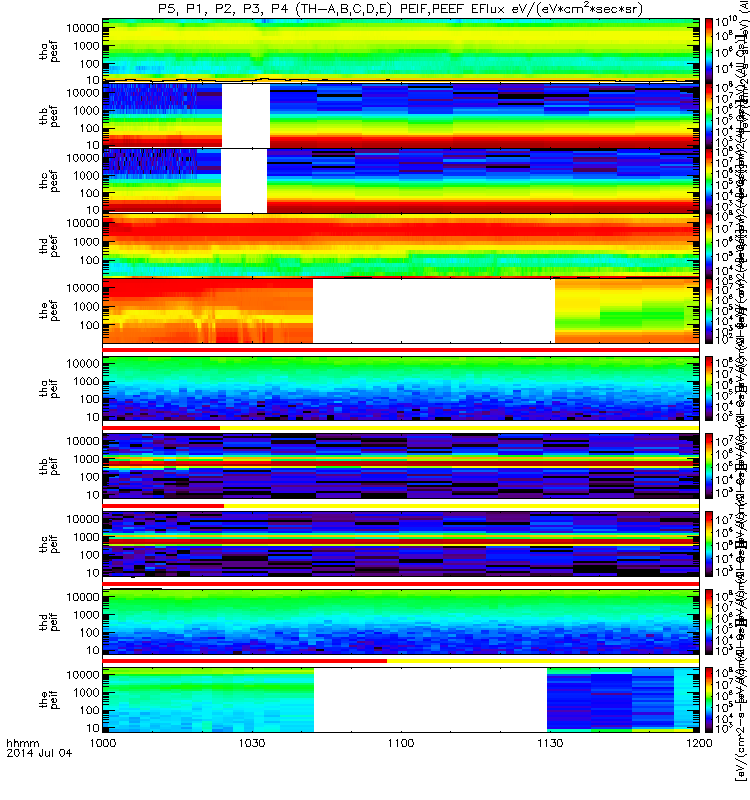The image size is (750, 800).
Task: Click the 'hhmm' axis unit label
Action: tap(22, 743)
